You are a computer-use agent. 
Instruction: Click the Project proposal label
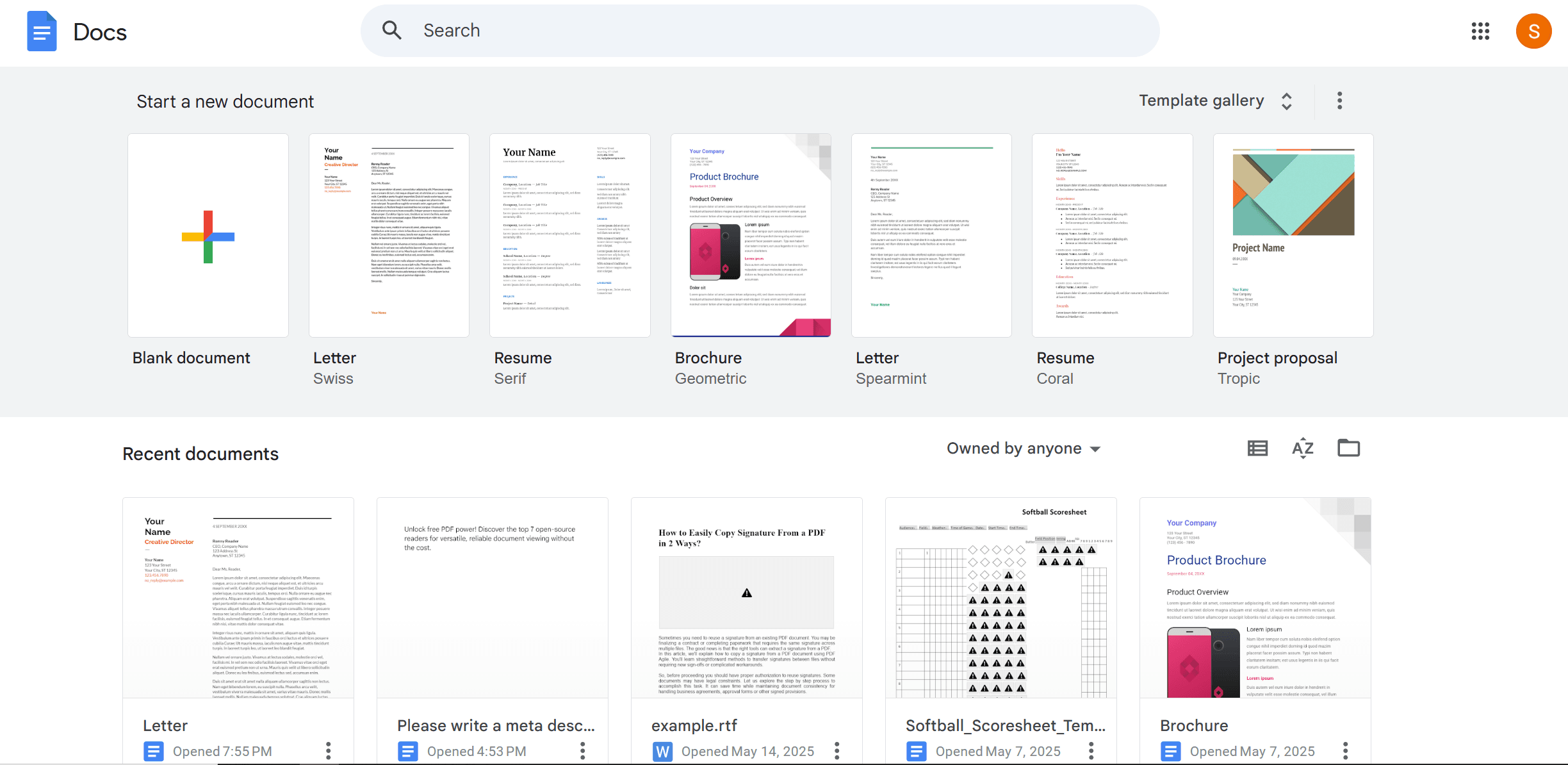click(1277, 358)
